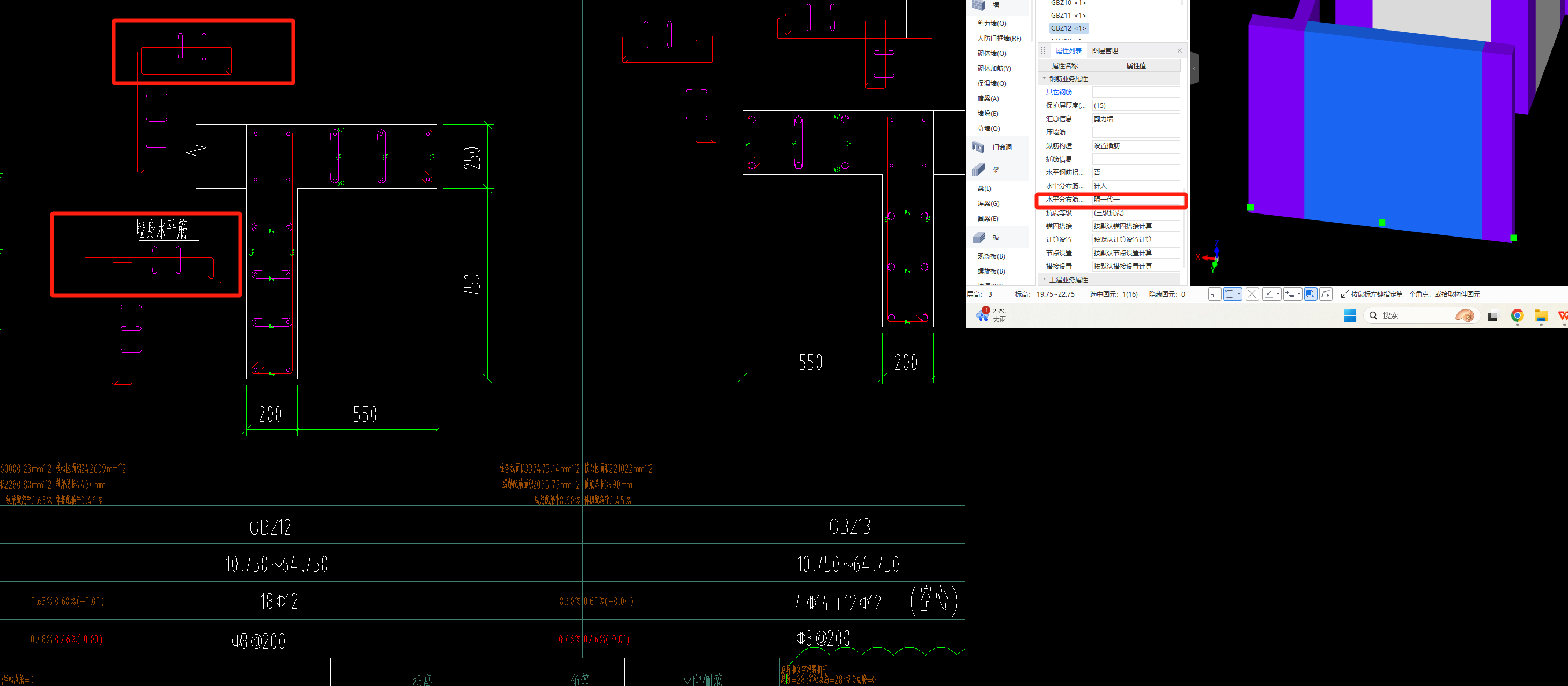Click the angle snap icon

pos(1269,294)
